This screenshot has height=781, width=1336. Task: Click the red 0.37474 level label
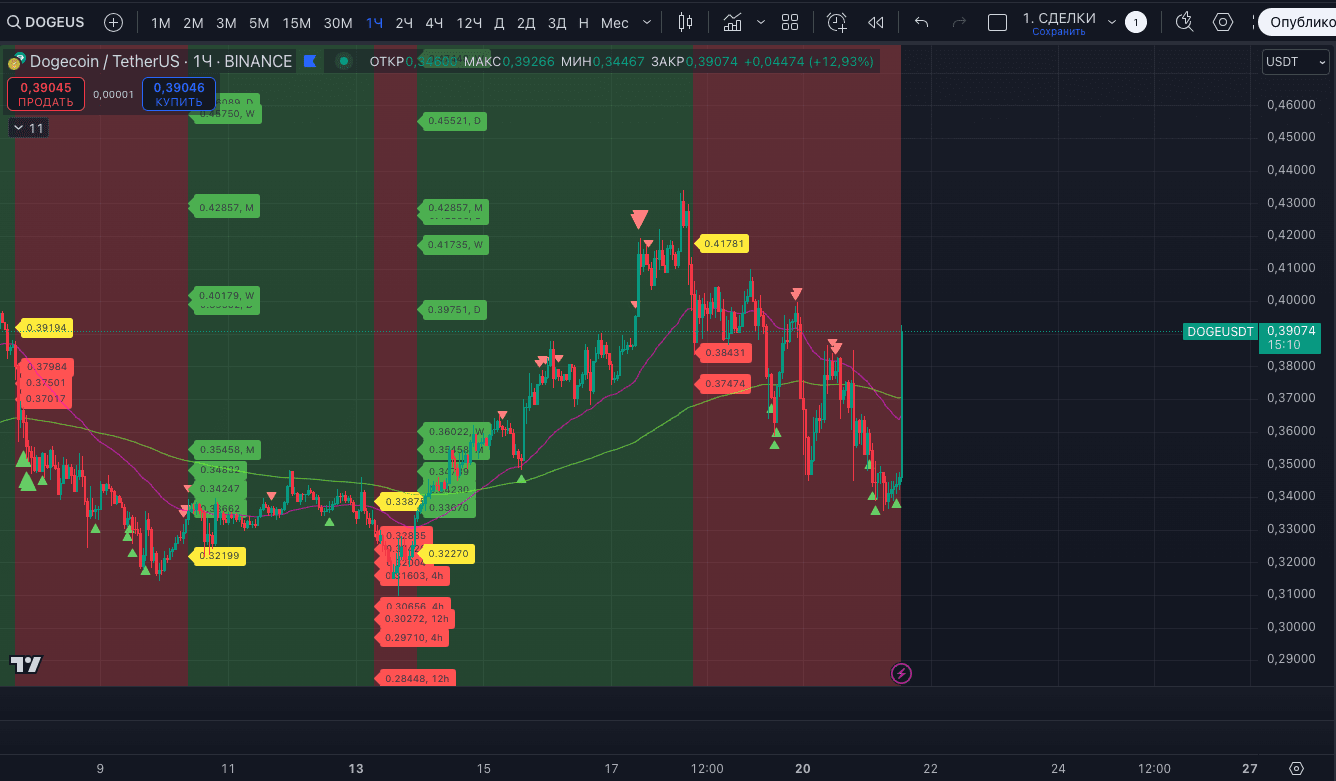(723, 384)
